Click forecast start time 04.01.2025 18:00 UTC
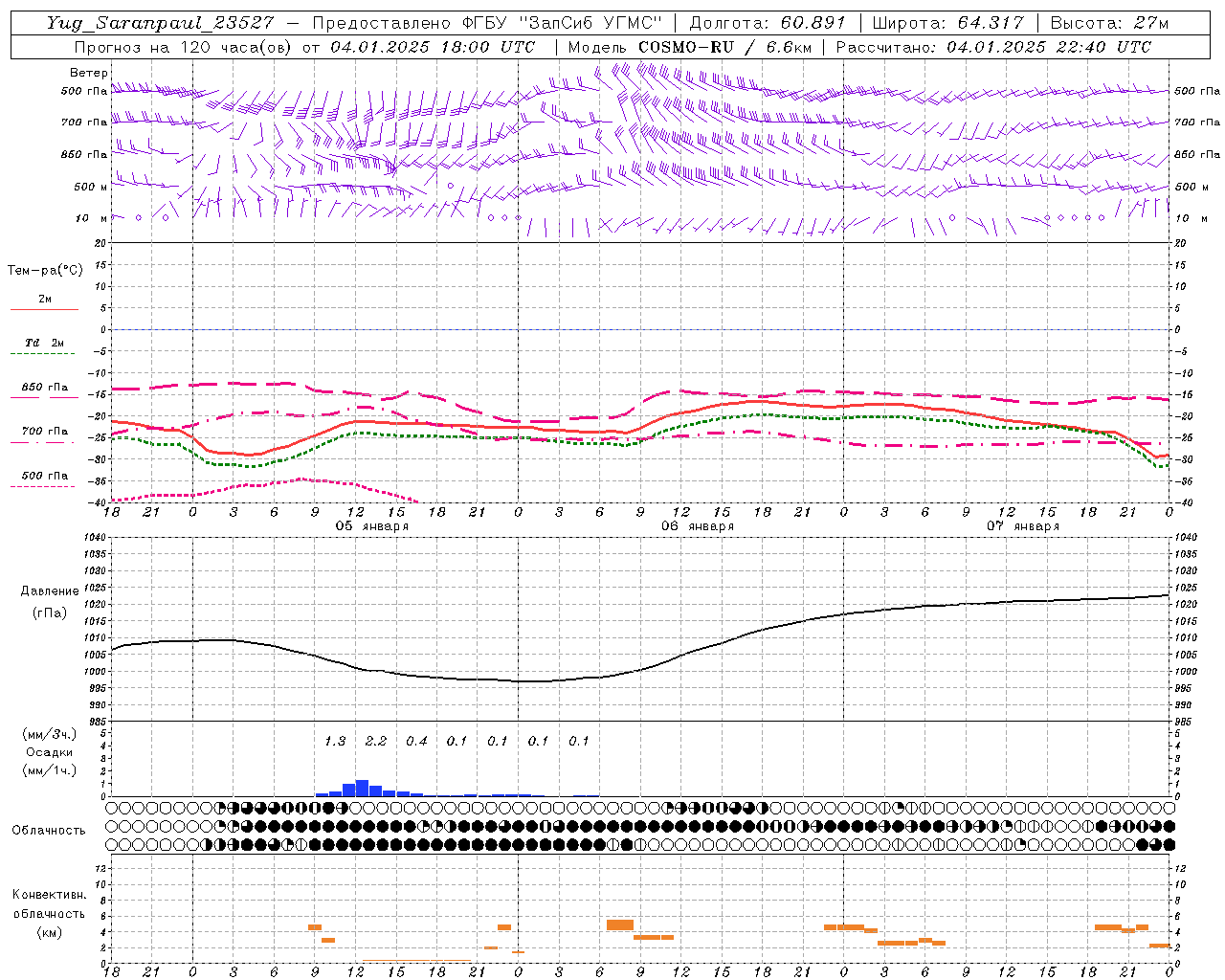1225x980 pixels. 433,47
